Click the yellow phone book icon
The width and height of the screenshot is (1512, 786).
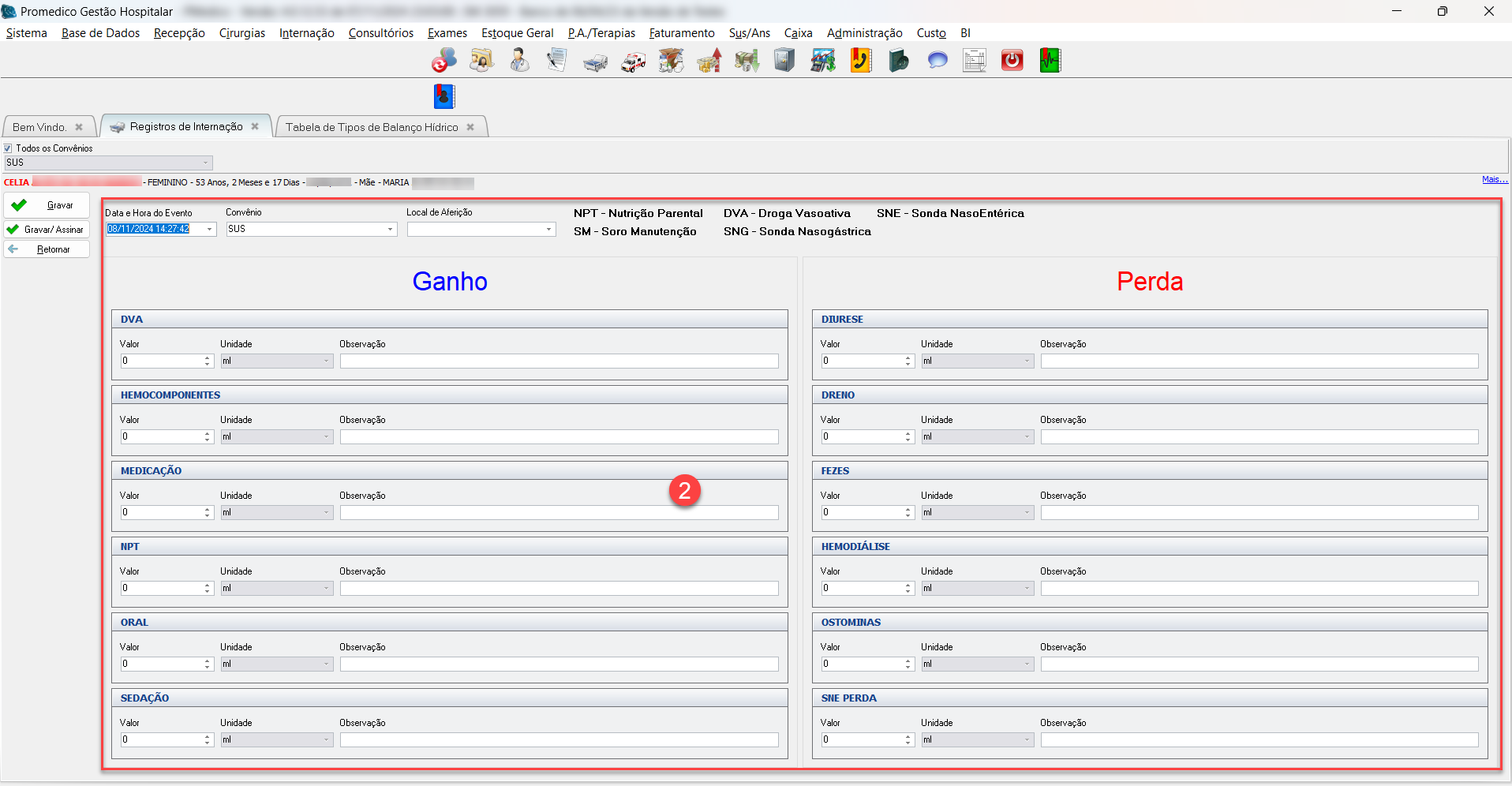coord(861,61)
